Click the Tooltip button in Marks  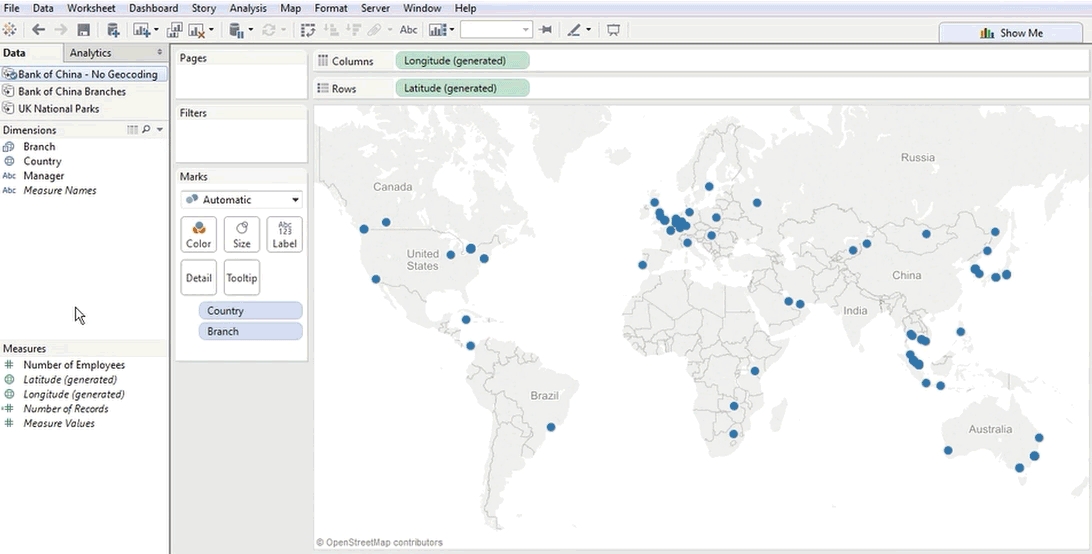242,278
